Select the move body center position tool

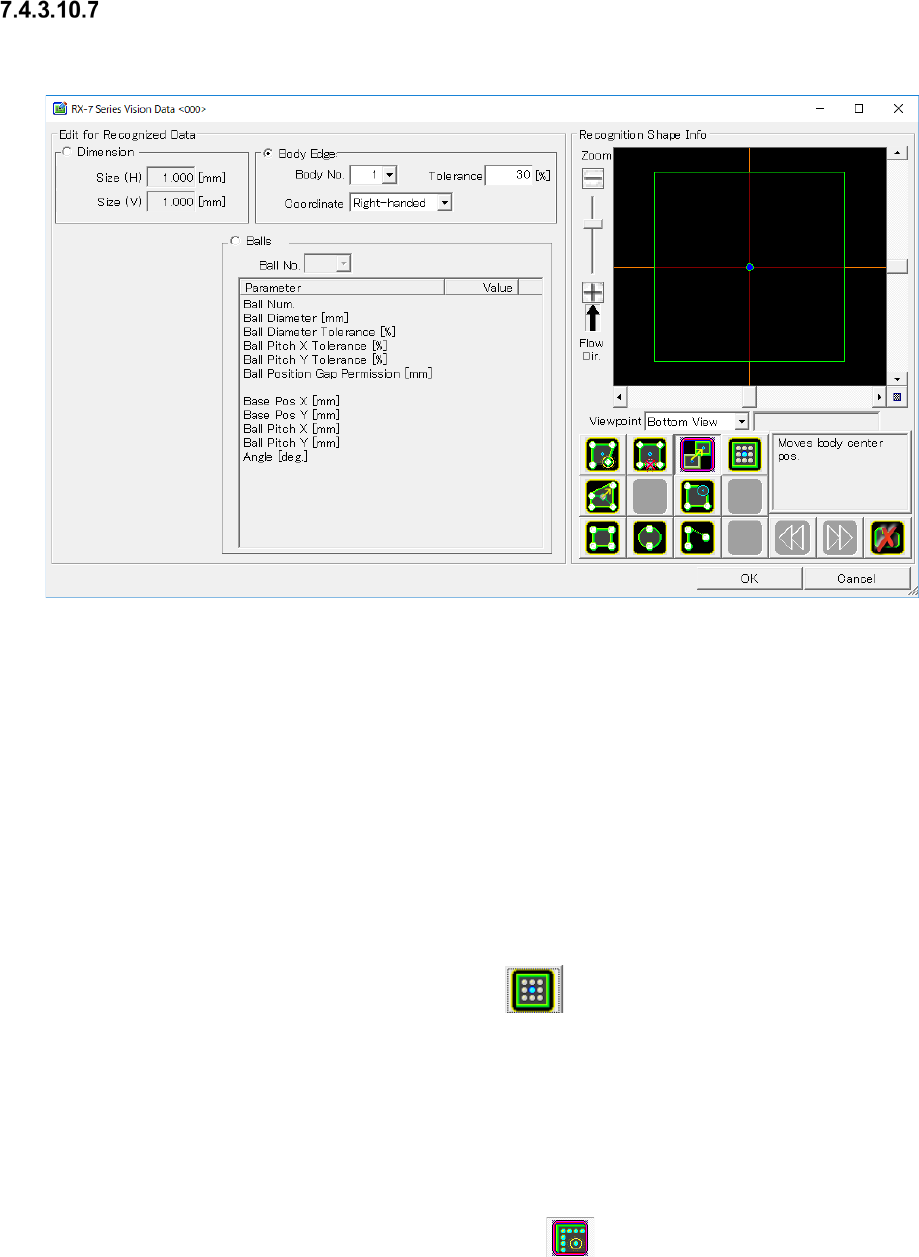[696, 455]
